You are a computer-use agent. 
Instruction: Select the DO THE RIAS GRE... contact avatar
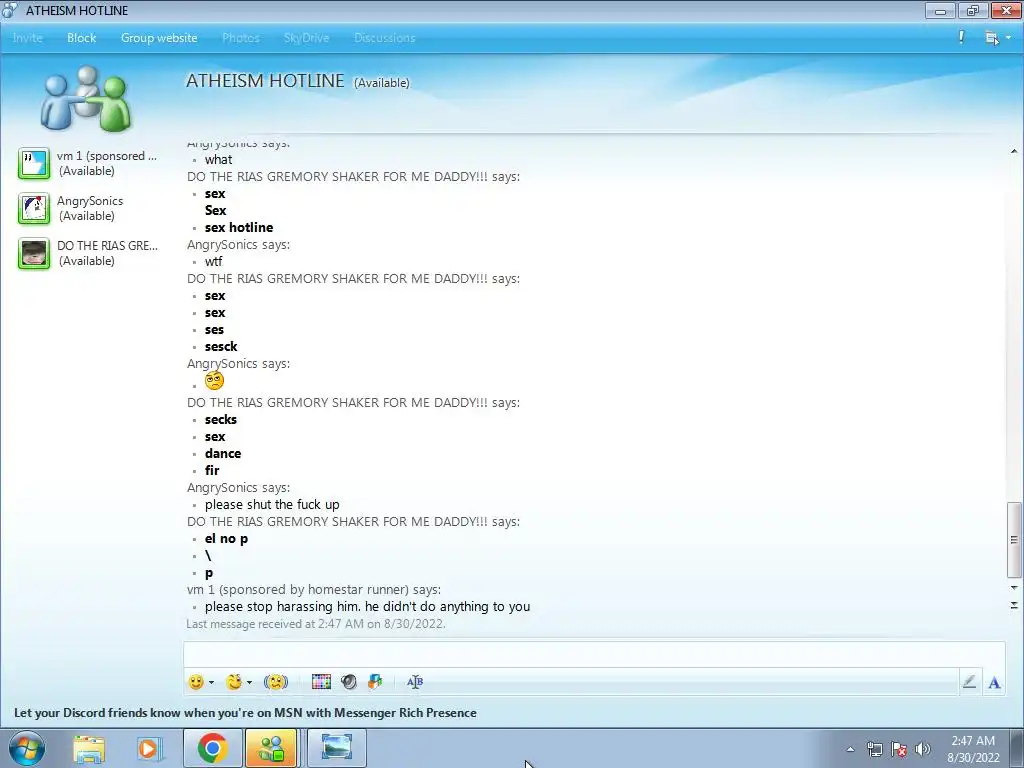(34, 253)
